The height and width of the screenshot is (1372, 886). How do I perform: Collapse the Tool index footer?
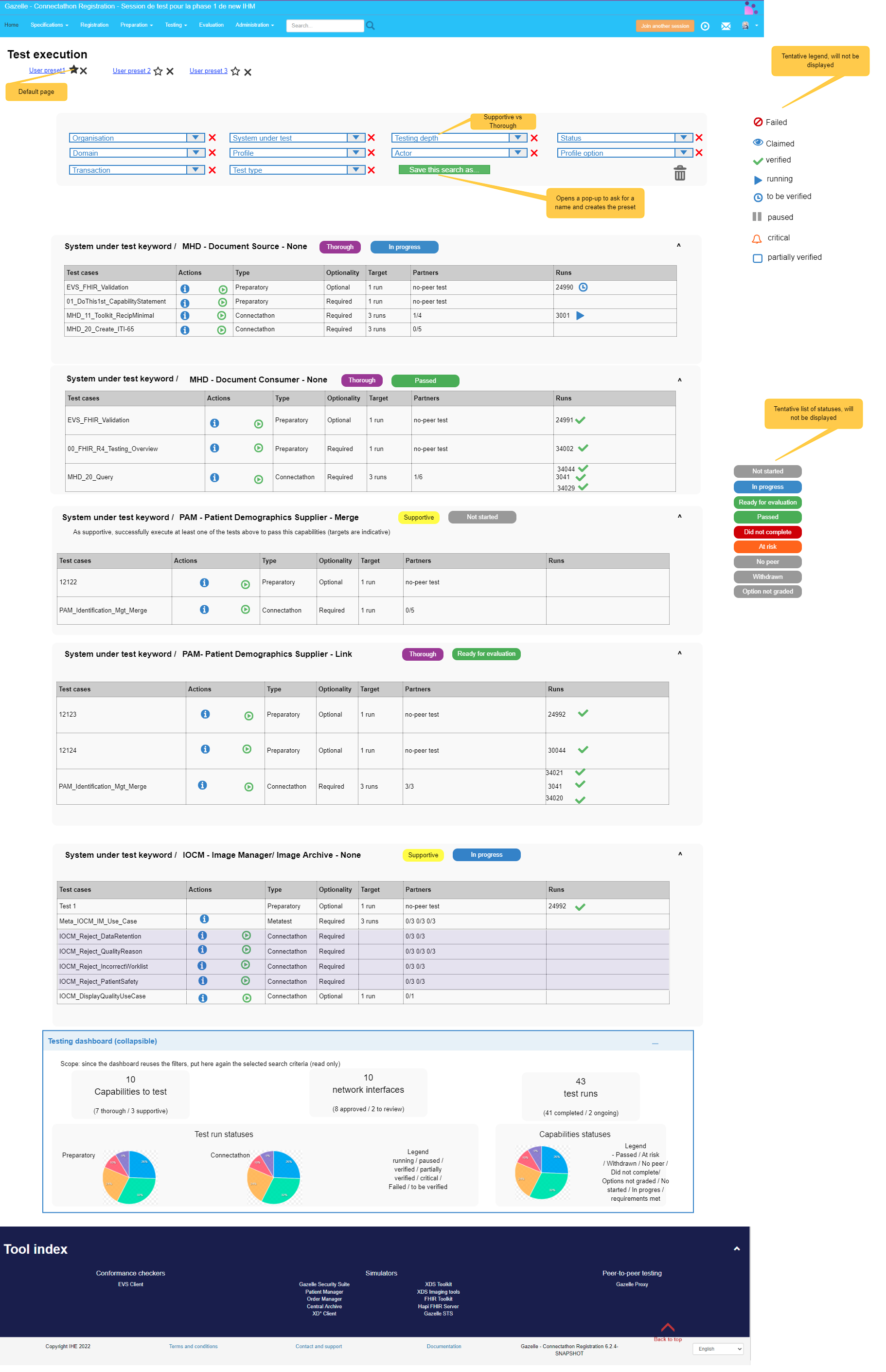737,1248
